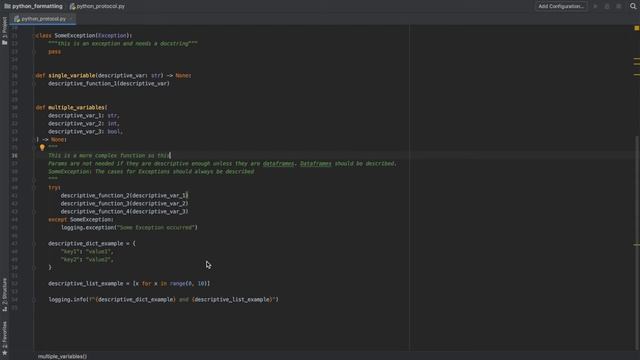The image size is (640, 360).
Task: Open the 2: Favorites tool window
Action: click(x=4, y=335)
